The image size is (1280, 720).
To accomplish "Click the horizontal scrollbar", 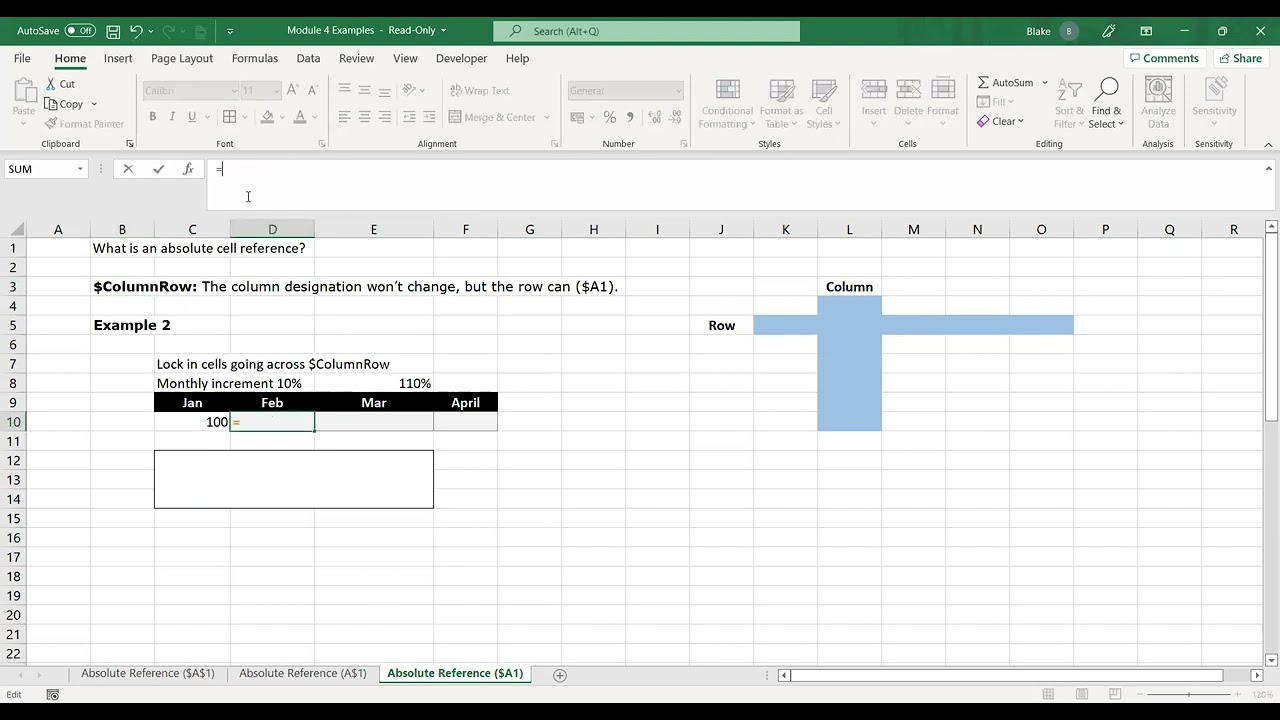I will pyautogui.click(x=1007, y=675).
